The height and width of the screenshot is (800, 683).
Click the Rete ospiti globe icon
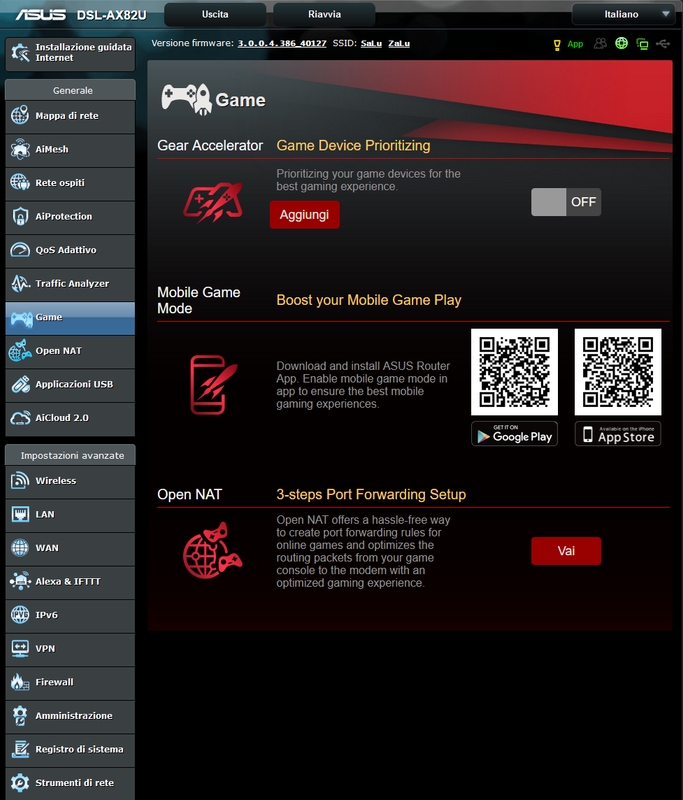20,182
